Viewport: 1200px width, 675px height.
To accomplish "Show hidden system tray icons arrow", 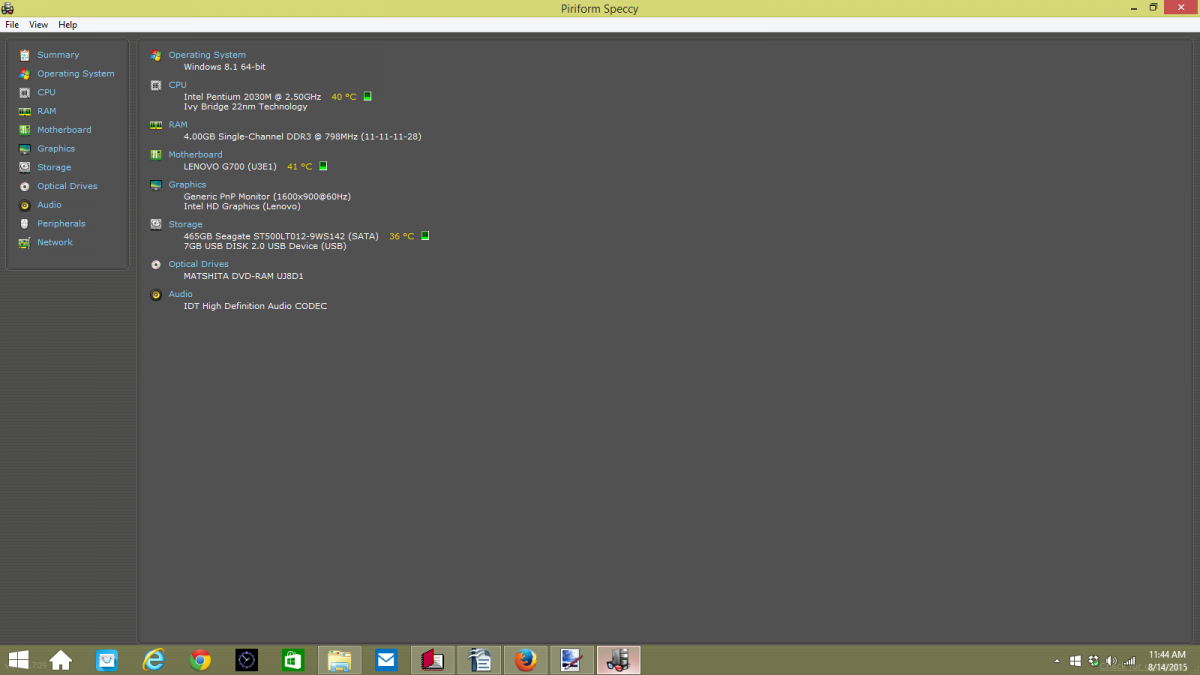I will (1058, 661).
